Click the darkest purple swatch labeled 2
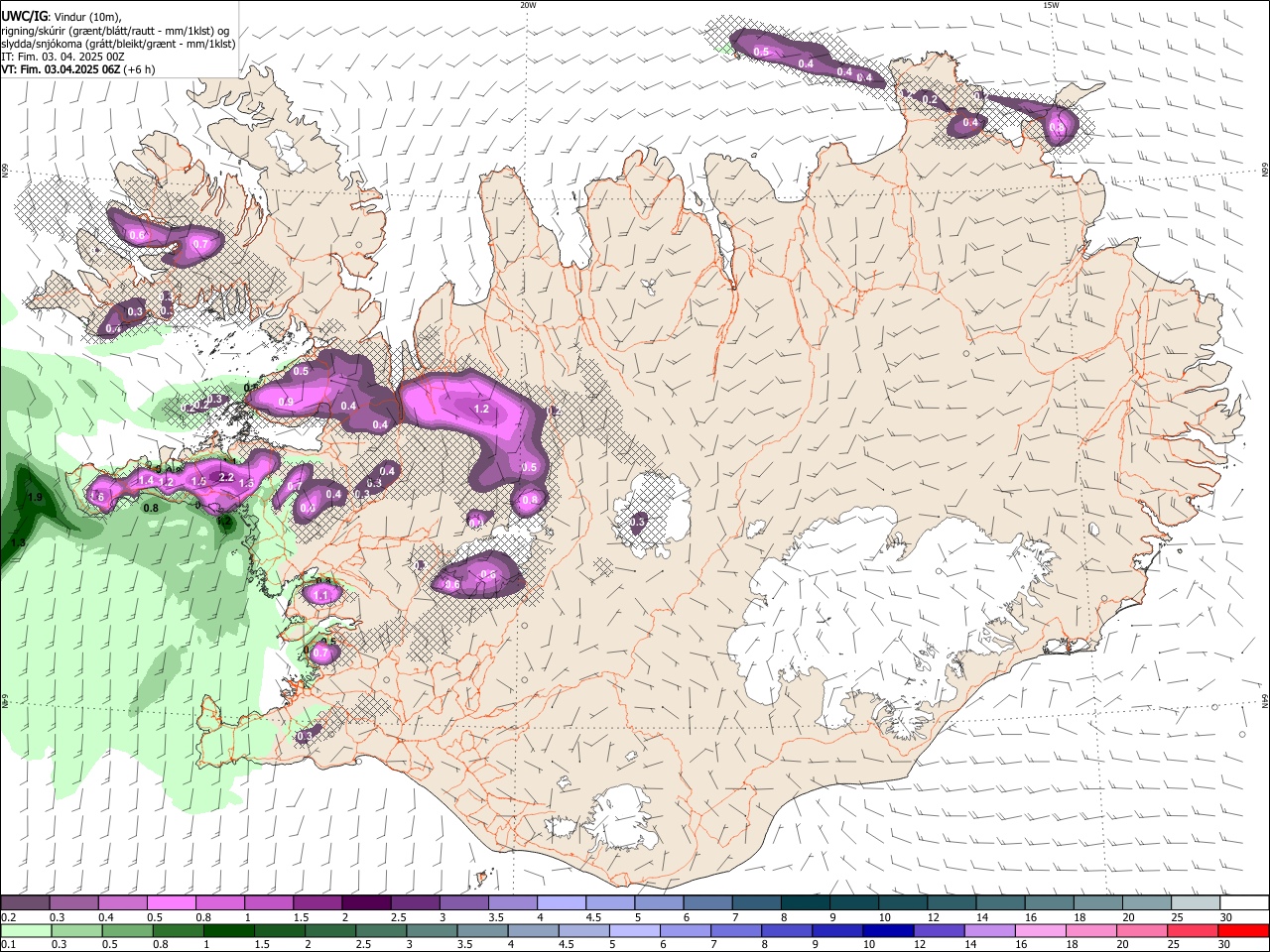Screen dimensions: 1270x952 [x=365, y=903]
